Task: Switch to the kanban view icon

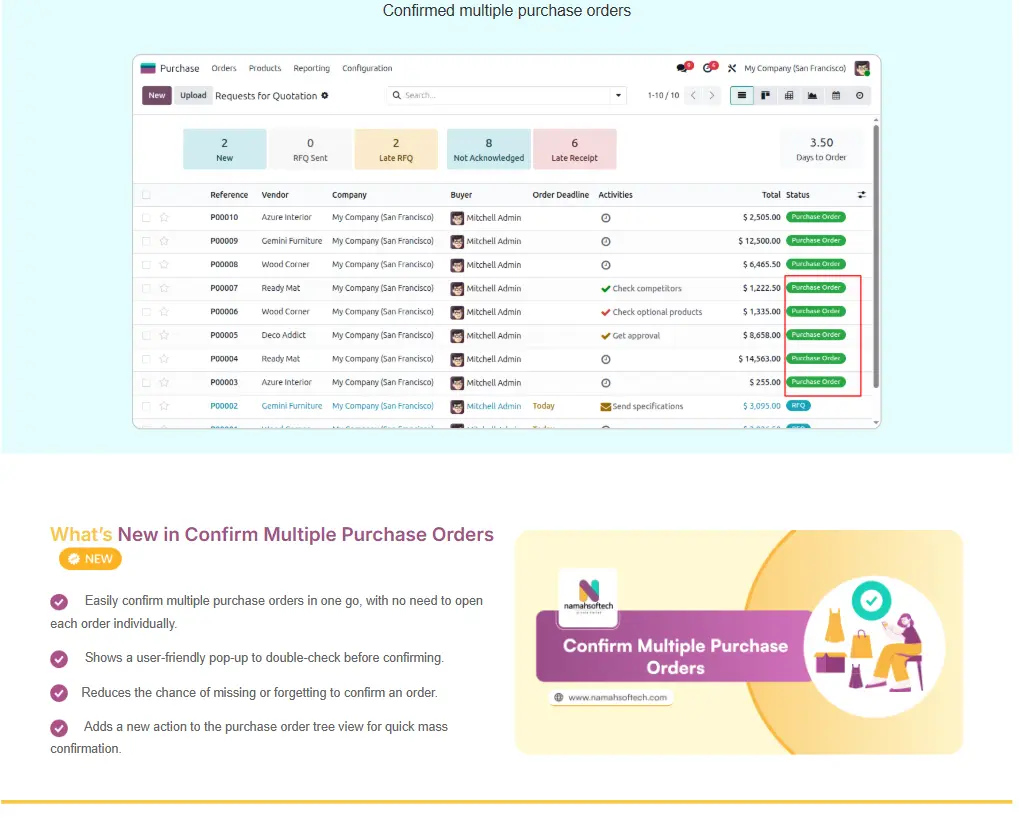Action: click(x=765, y=96)
